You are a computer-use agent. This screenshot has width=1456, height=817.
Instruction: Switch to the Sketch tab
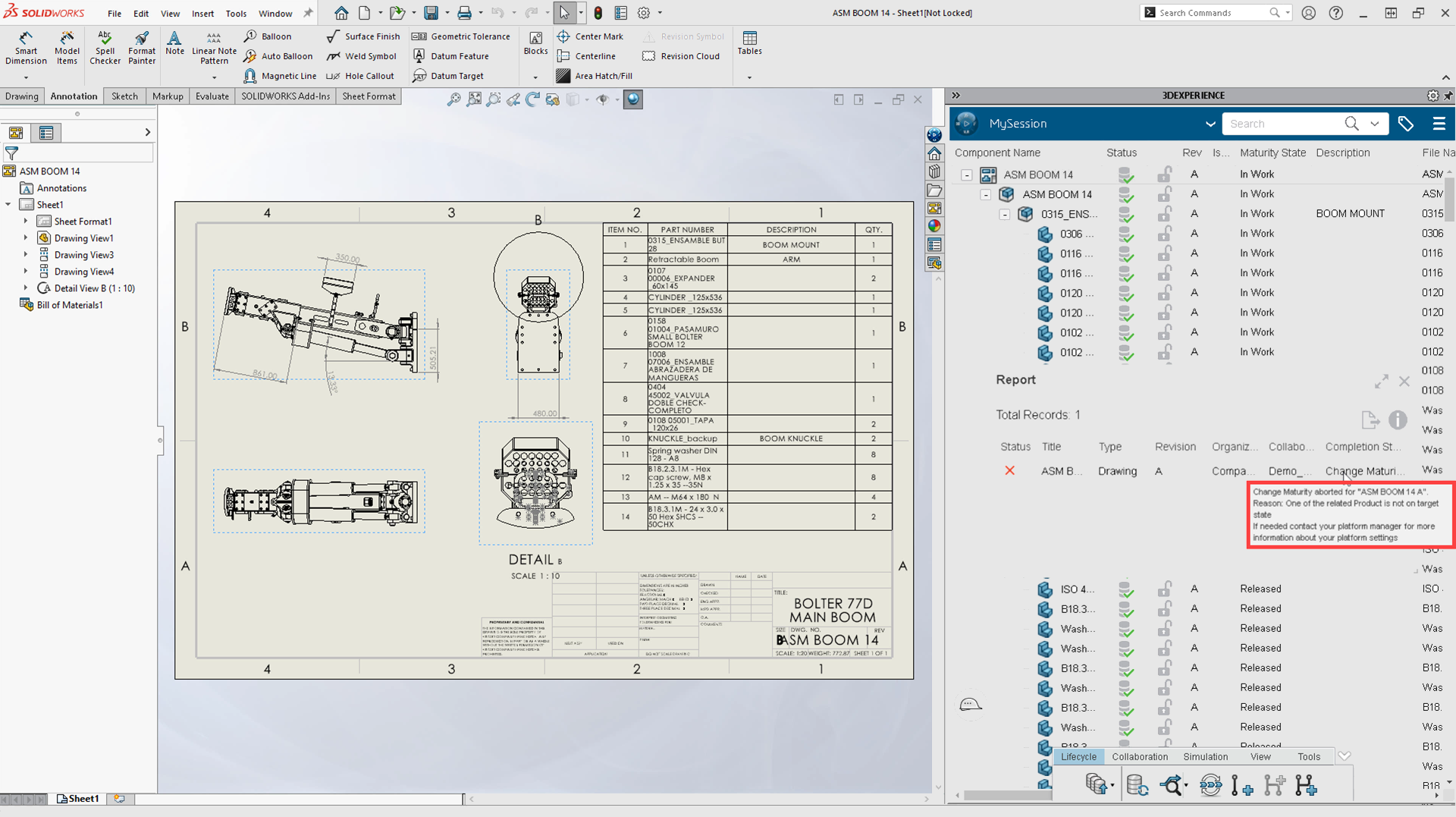tap(124, 96)
